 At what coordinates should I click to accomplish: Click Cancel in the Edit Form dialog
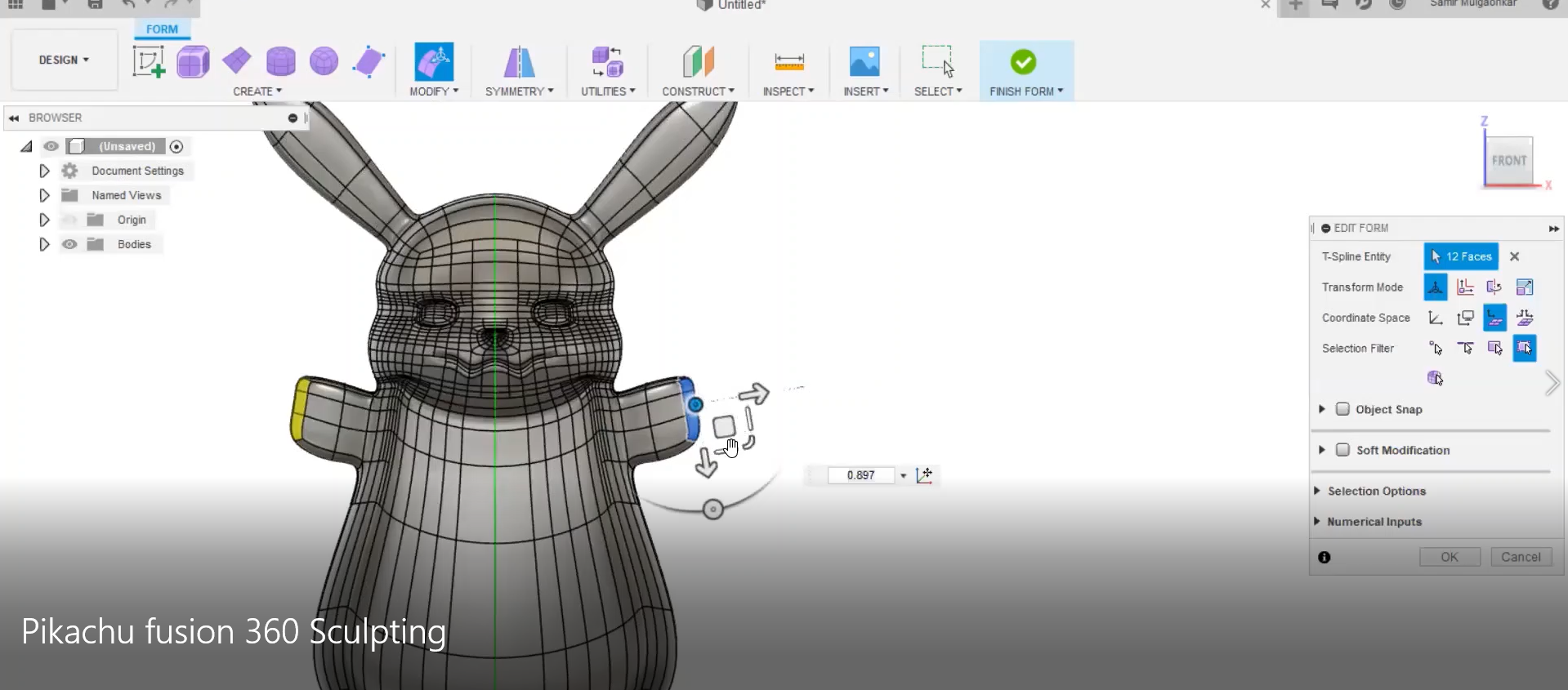[1521, 557]
